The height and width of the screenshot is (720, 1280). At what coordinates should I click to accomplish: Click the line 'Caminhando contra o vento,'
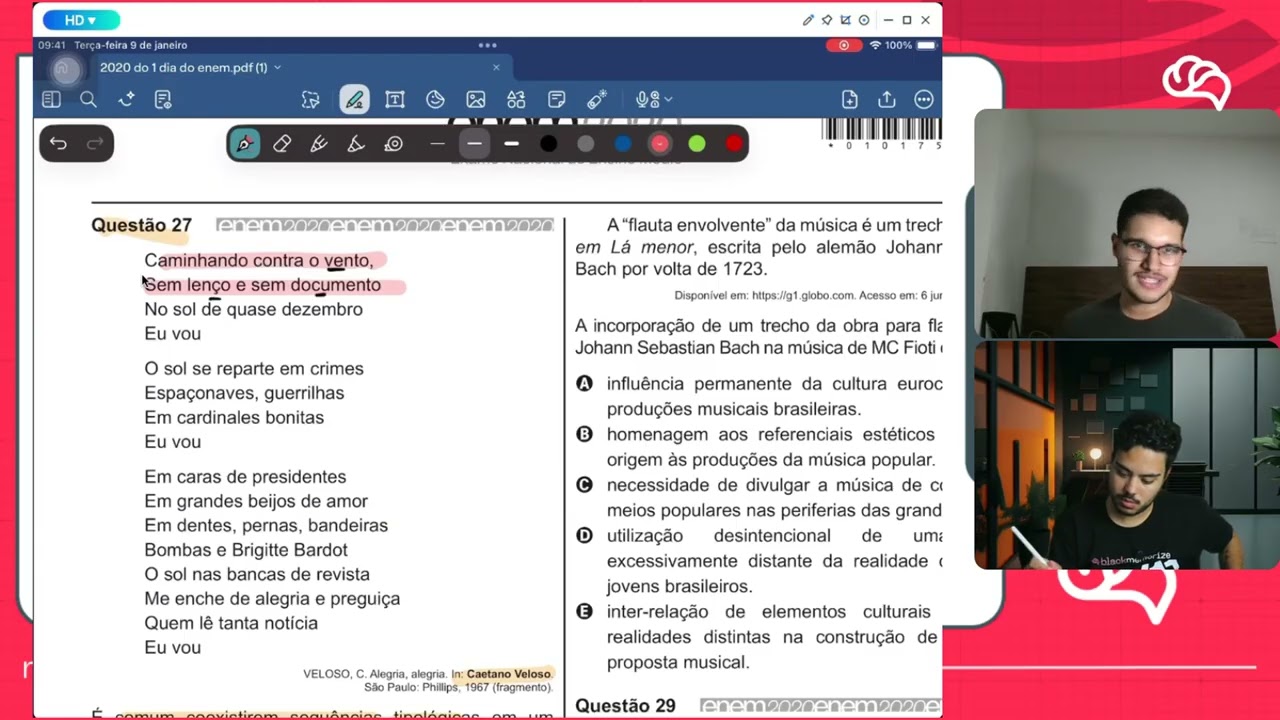click(259, 260)
